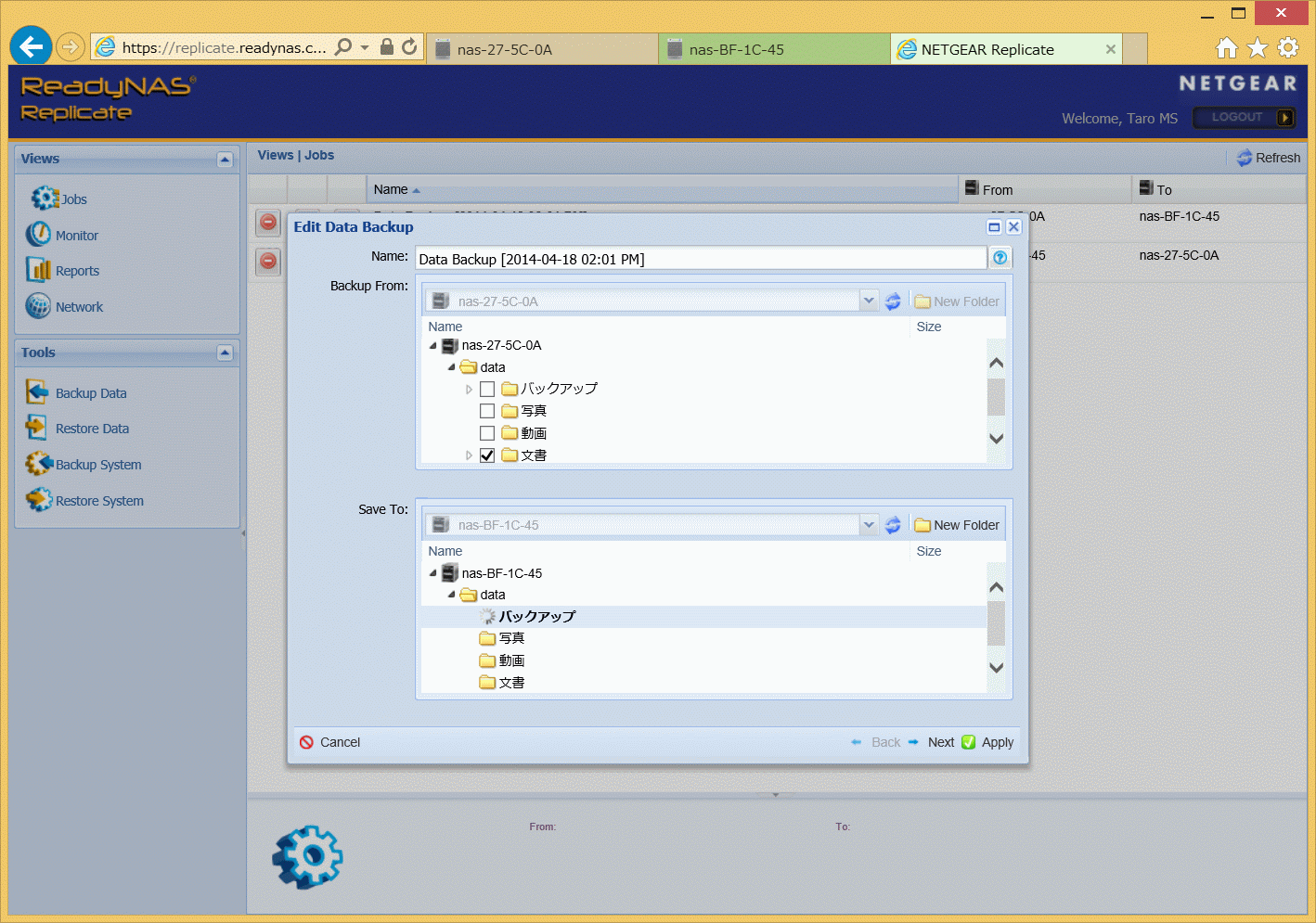Cancel the Edit Data Backup dialog
Viewport: 1316px width, 923px height.
coord(330,742)
